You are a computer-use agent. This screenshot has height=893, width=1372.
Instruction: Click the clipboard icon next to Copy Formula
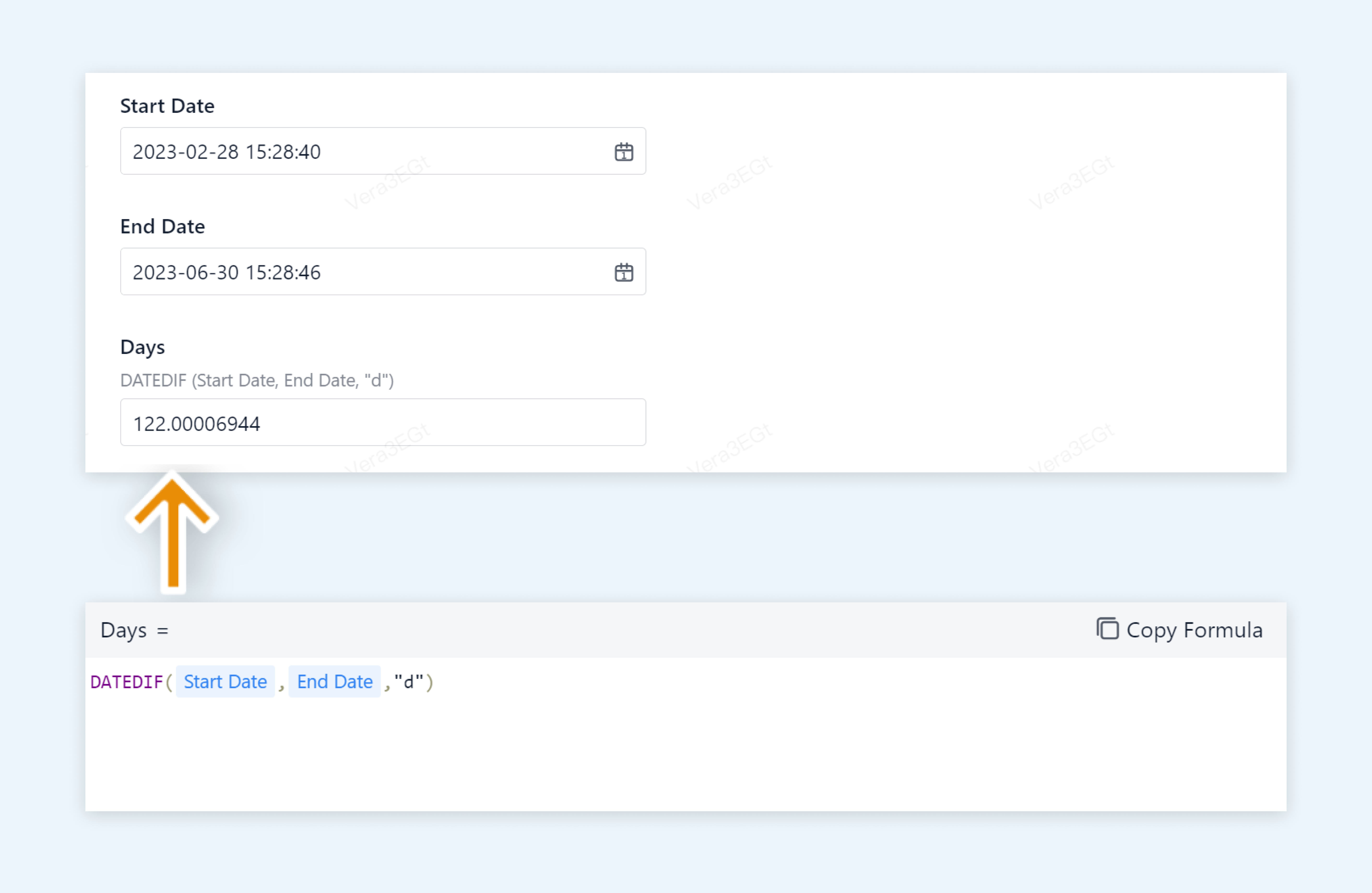[1107, 629]
